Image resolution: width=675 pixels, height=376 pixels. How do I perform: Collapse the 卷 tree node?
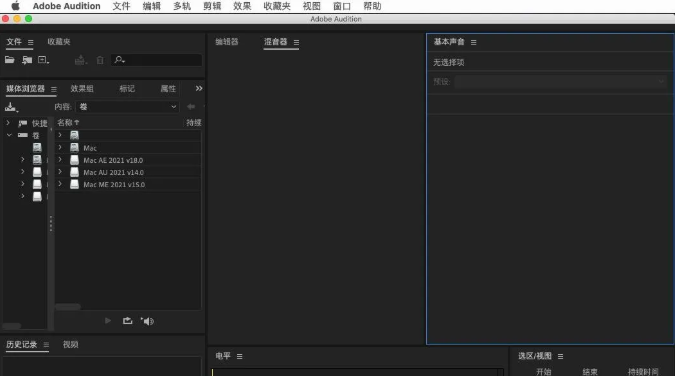point(9,135)
